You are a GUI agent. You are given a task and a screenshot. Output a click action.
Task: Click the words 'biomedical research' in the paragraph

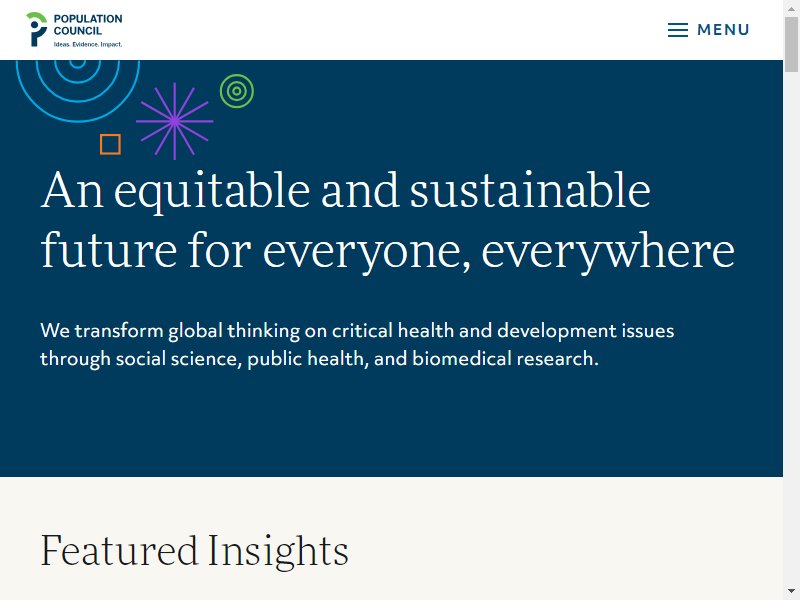pos(503,359)
